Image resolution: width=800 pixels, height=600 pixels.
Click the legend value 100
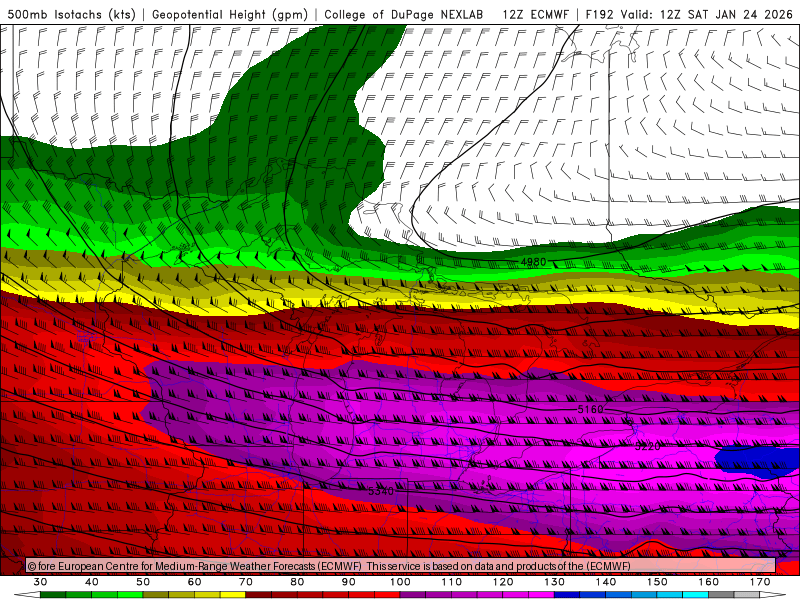click(x=400, y=582)
